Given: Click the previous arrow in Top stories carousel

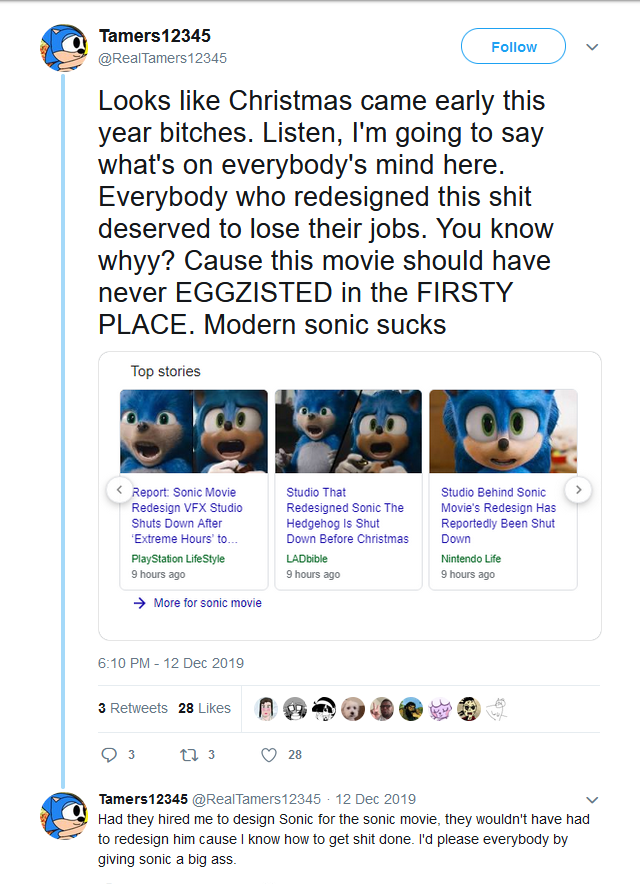Looking at the screenshot, I should click(x=118, y=490).
